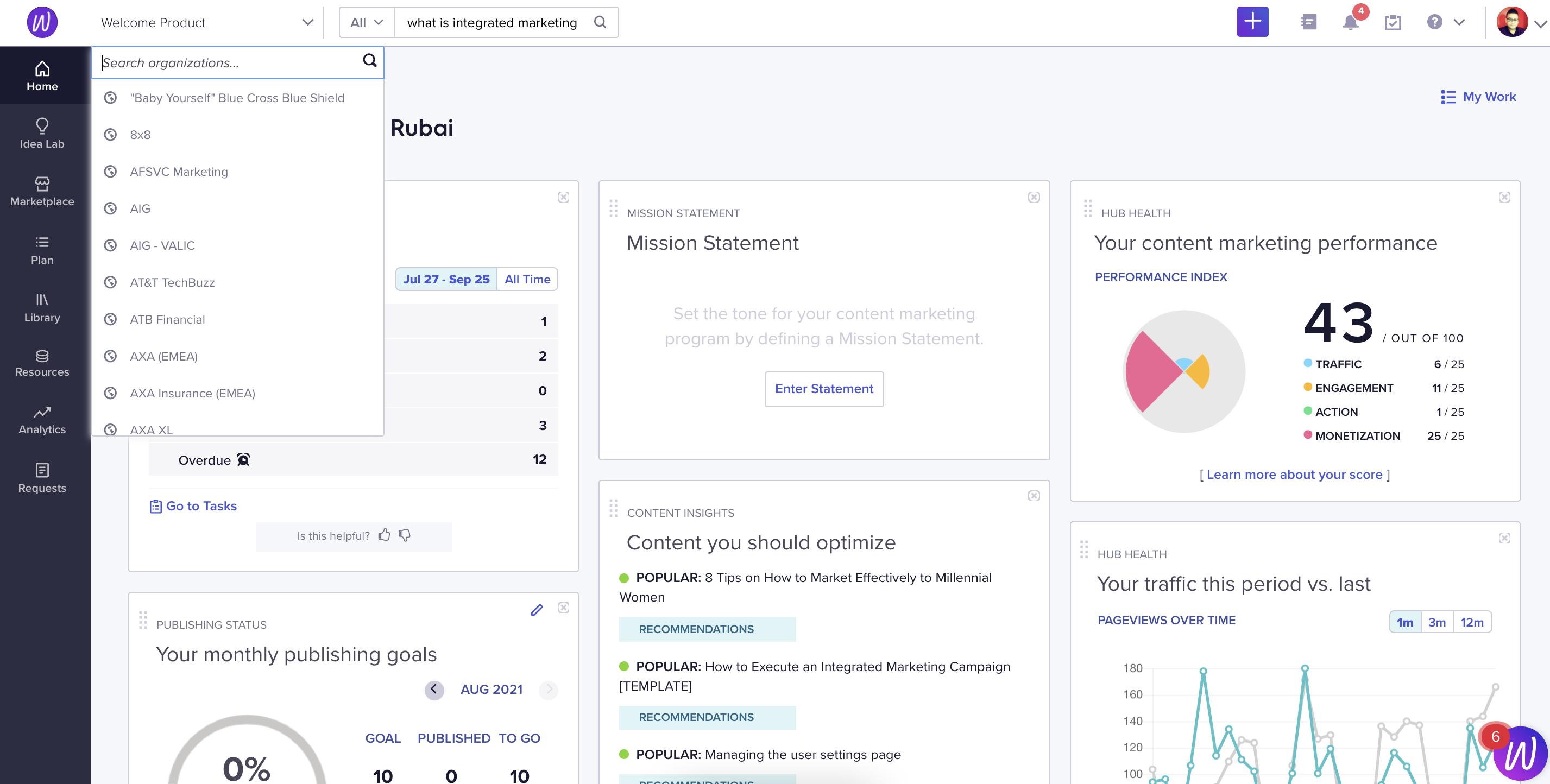Open Recommendations for Millennial Women article
Viewport: 1550px width, 784px height.
[x=707, y=629]
